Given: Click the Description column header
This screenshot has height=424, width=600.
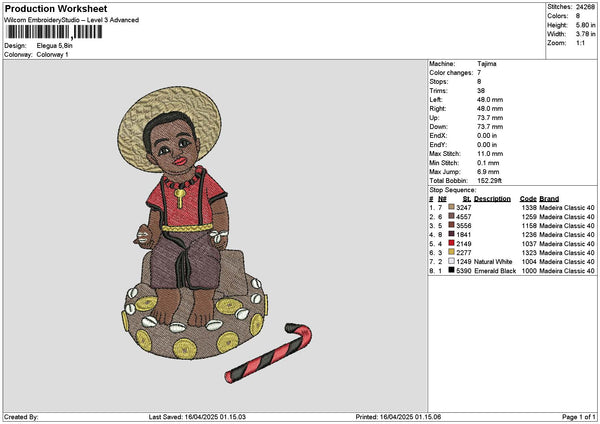Looking at the screenshot, I should (x=492, y=199).
